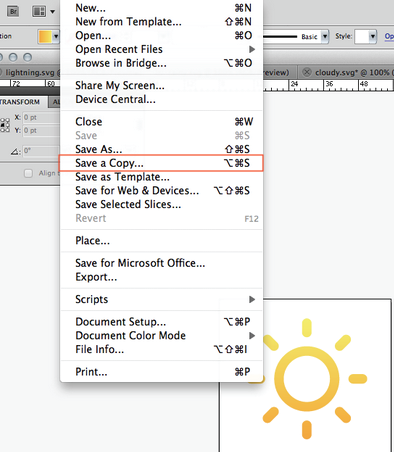Close the cloudy.svg tab with its X icon
Image resolution: width=394 pixels, height=452 pixels.
pos(307,72)
